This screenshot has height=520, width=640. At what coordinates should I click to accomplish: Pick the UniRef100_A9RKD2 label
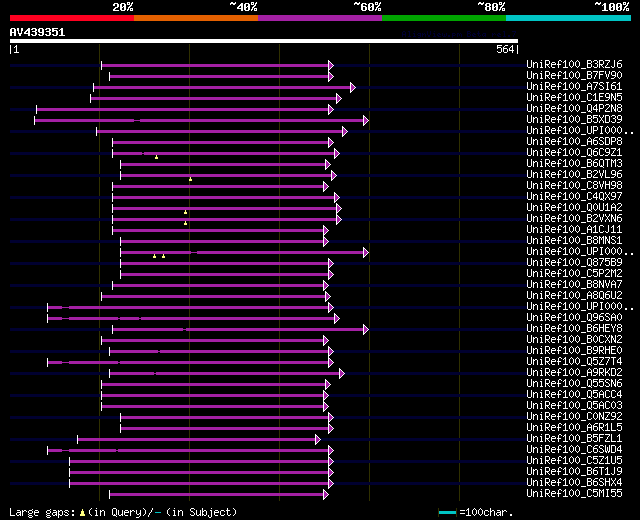574,373
